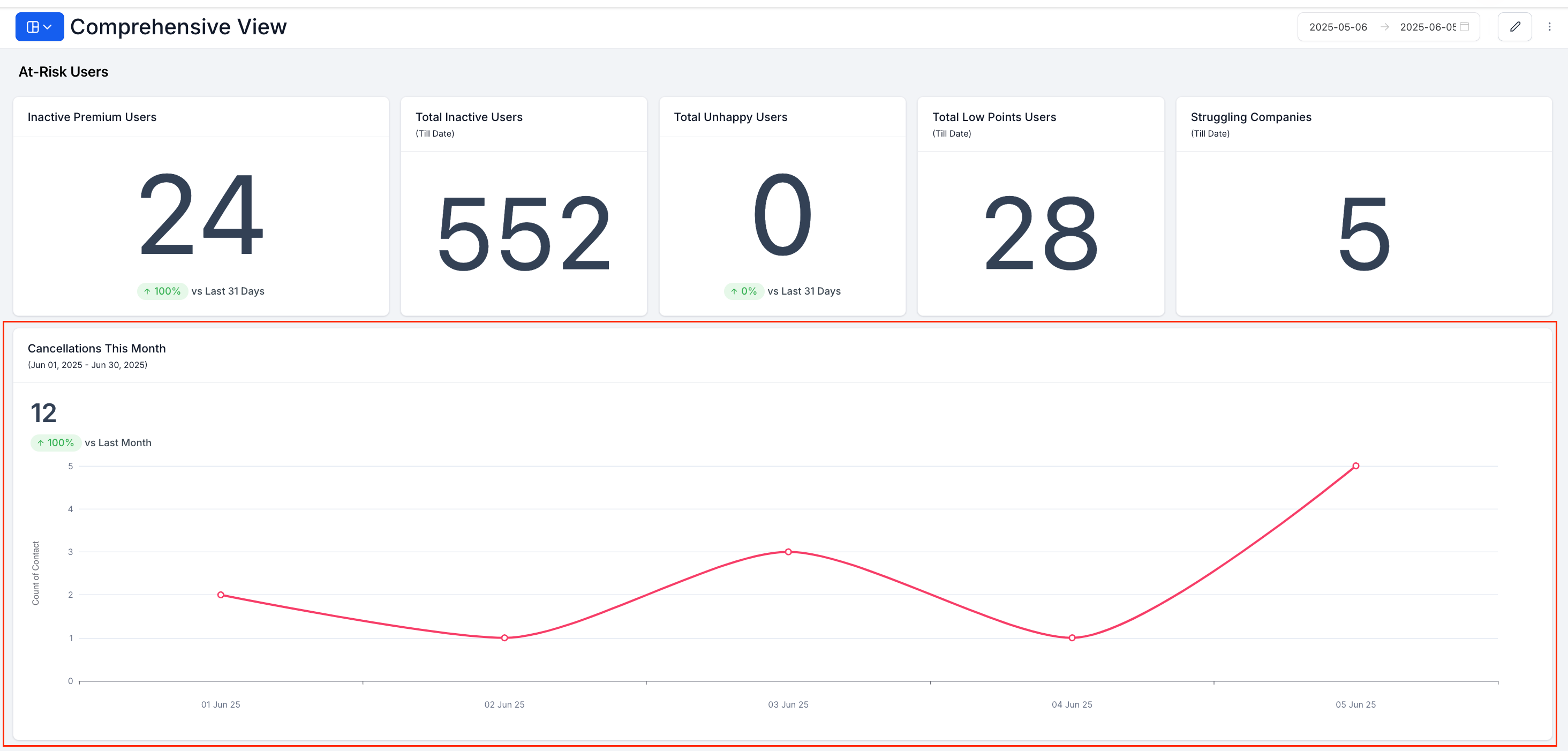Open the Struggling Companies card
This screenshot has width=1568, height=751.
tap(1363, 206)
